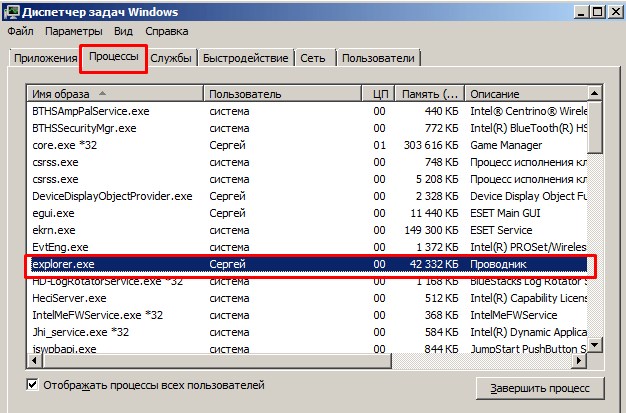Select the EvtEng.exe process
626x413 pixels.
coord(307,247)
